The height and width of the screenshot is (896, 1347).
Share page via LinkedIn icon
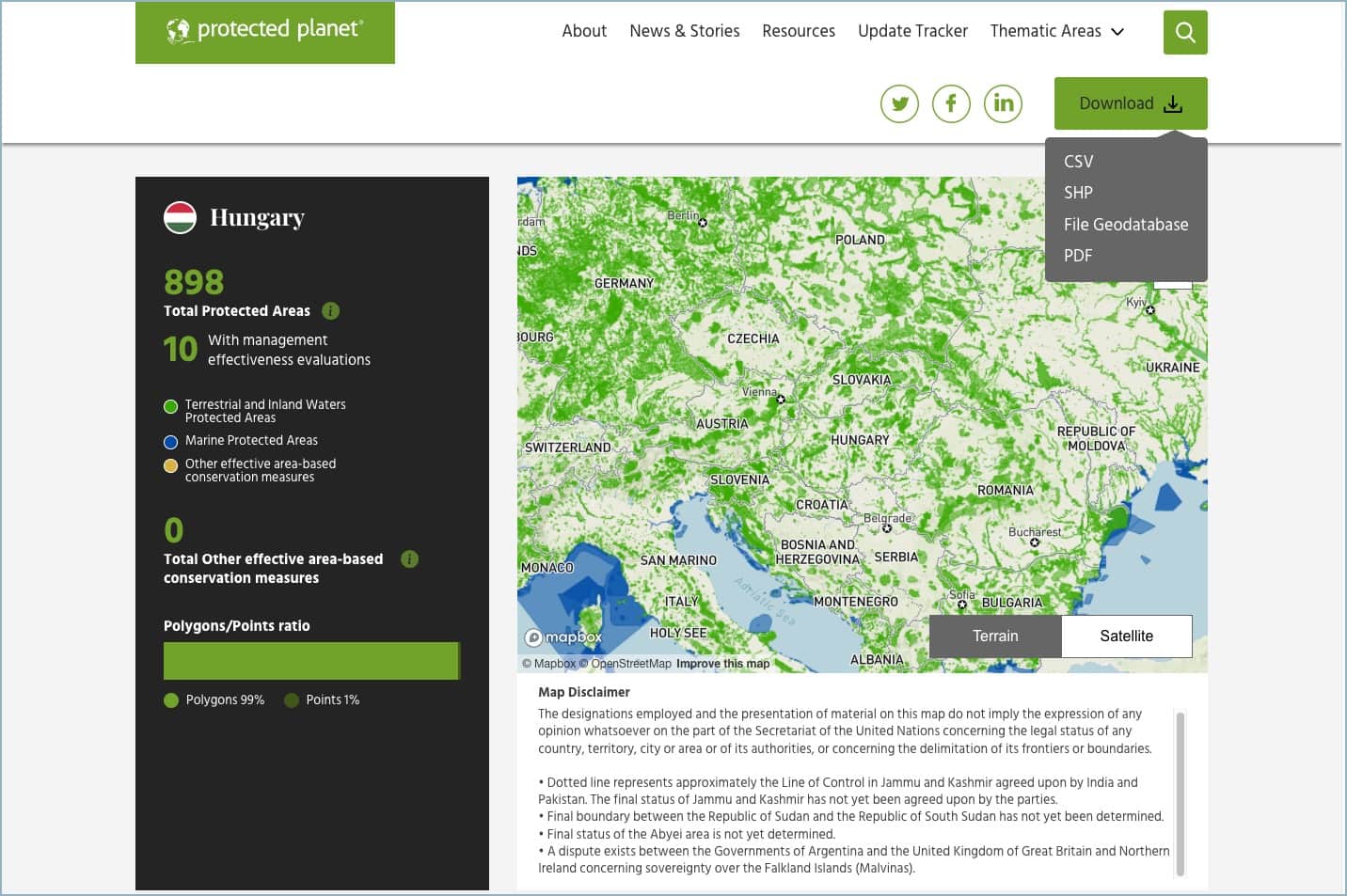(1003, 103)
